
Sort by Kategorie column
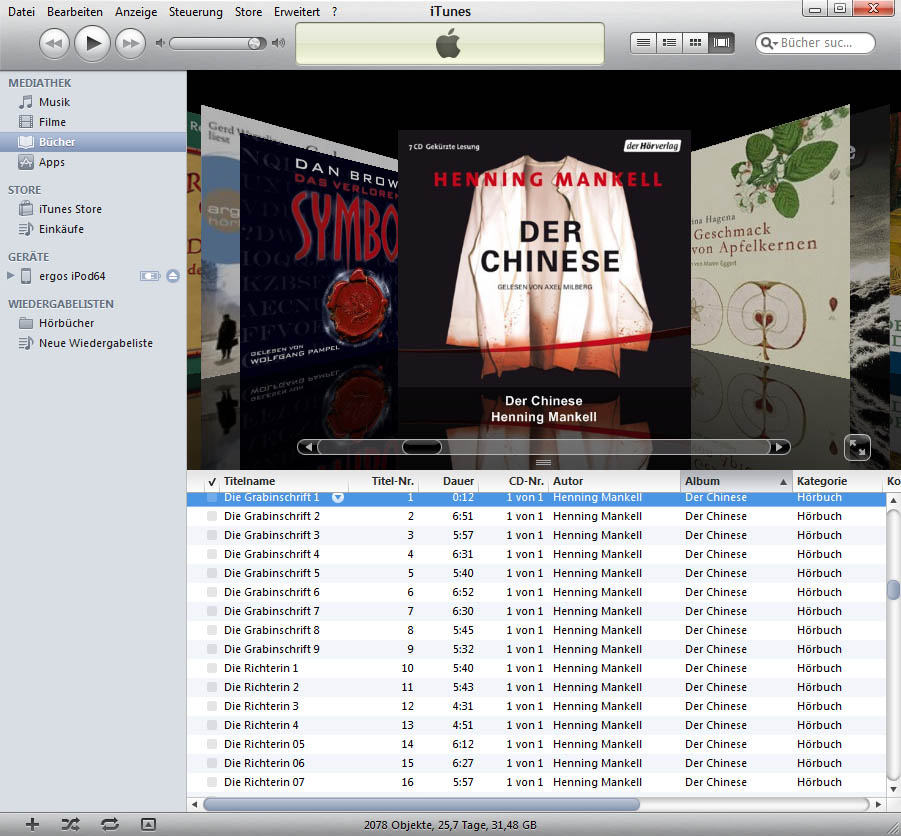tap(837, 481)
